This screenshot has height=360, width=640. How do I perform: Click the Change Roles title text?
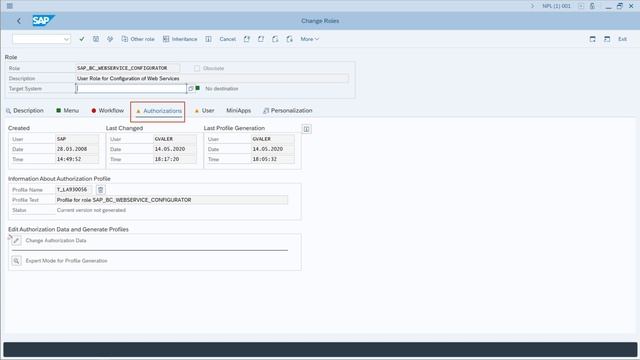(320, 21)
